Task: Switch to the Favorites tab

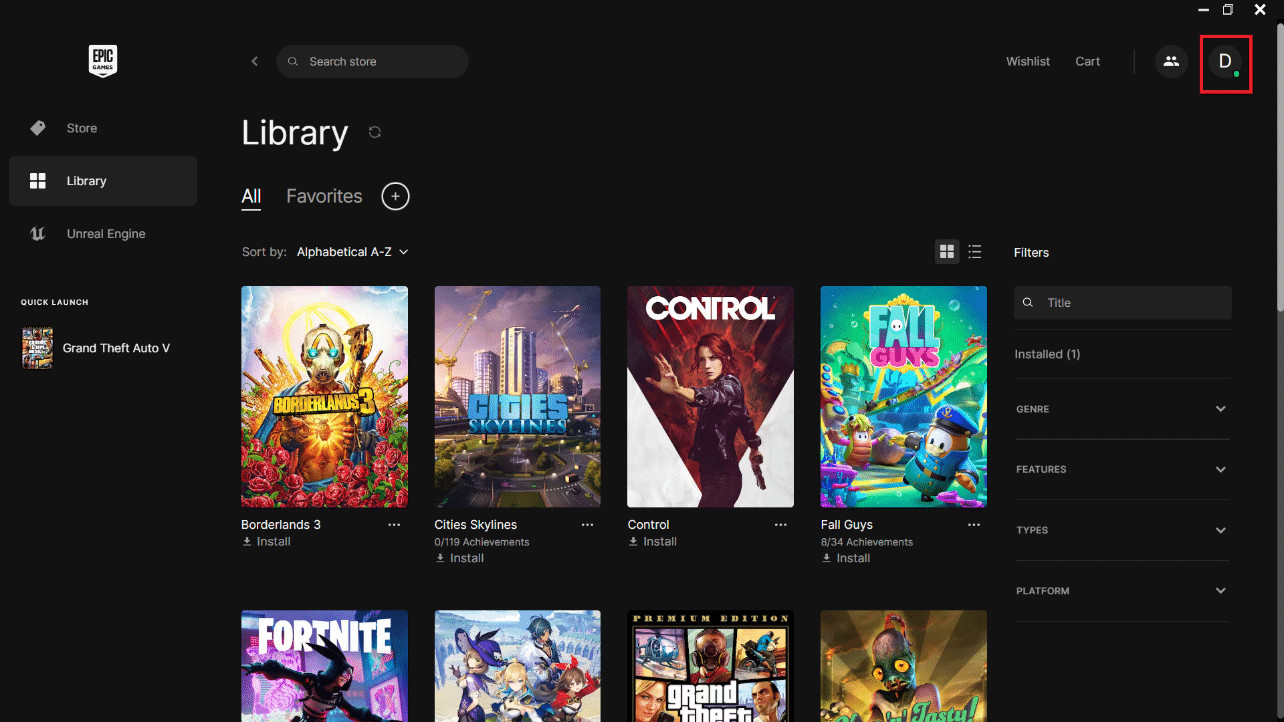Action: (324, 196)
